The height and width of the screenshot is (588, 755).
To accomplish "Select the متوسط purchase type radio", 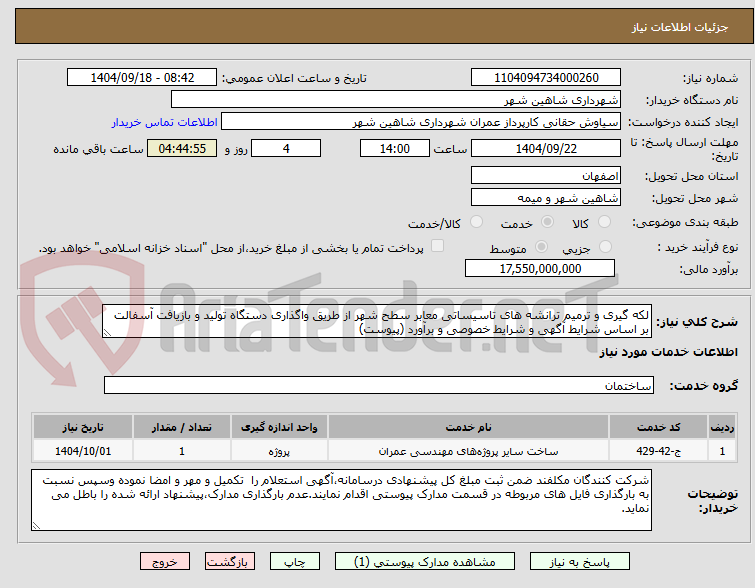I will point(541,247).
